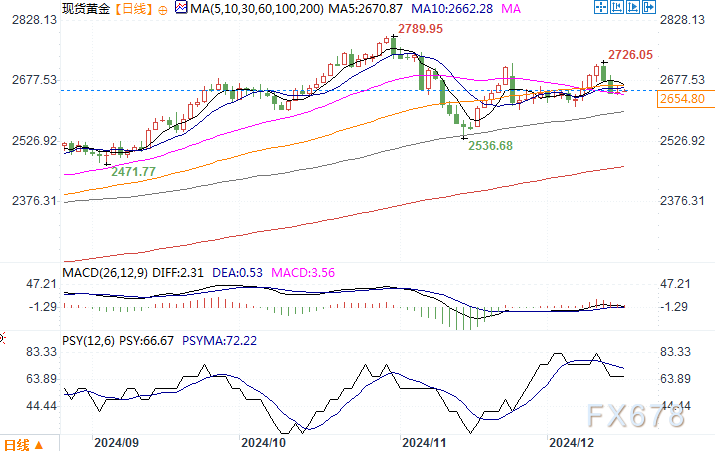This screenshot has height=451, width=715.
Task: Click the expand chart axis icon
Action: (633, 7)
